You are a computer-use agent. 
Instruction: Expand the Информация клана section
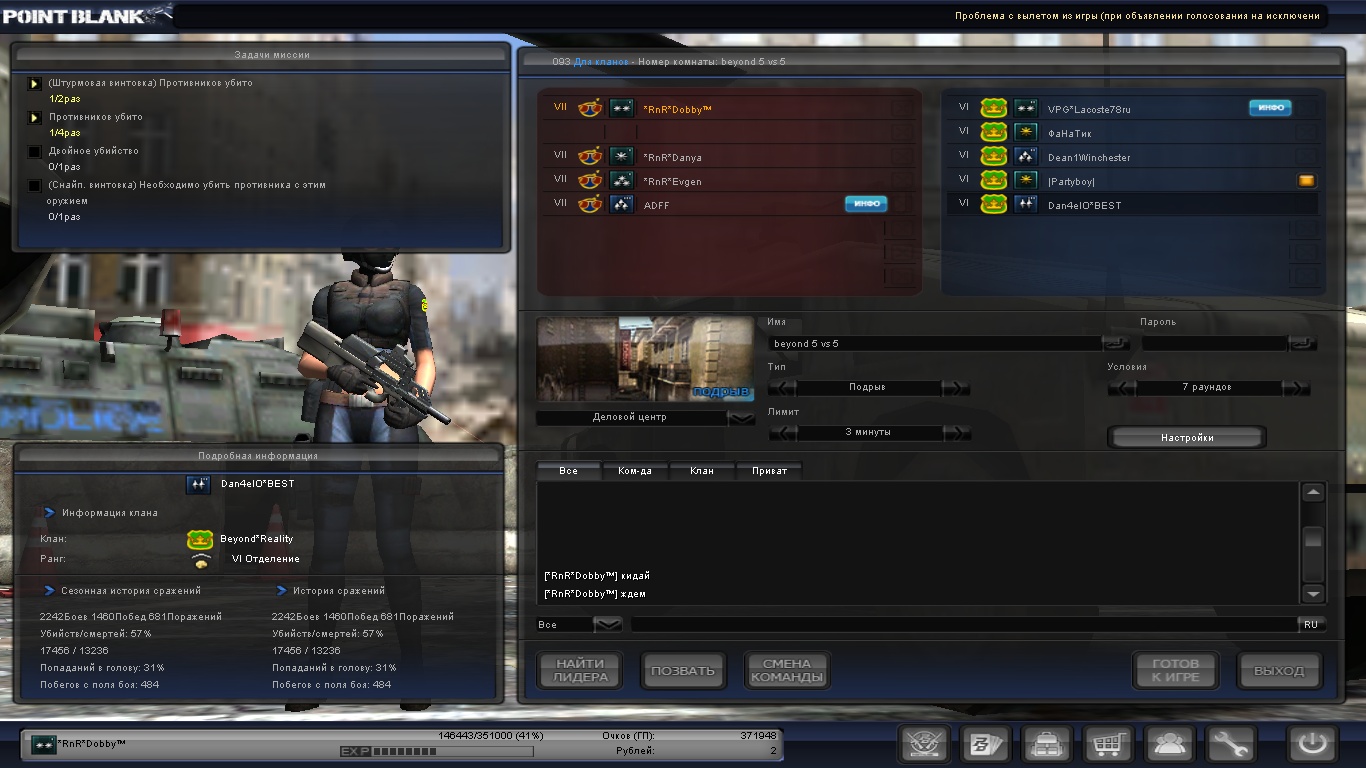[x=49, y=513]
